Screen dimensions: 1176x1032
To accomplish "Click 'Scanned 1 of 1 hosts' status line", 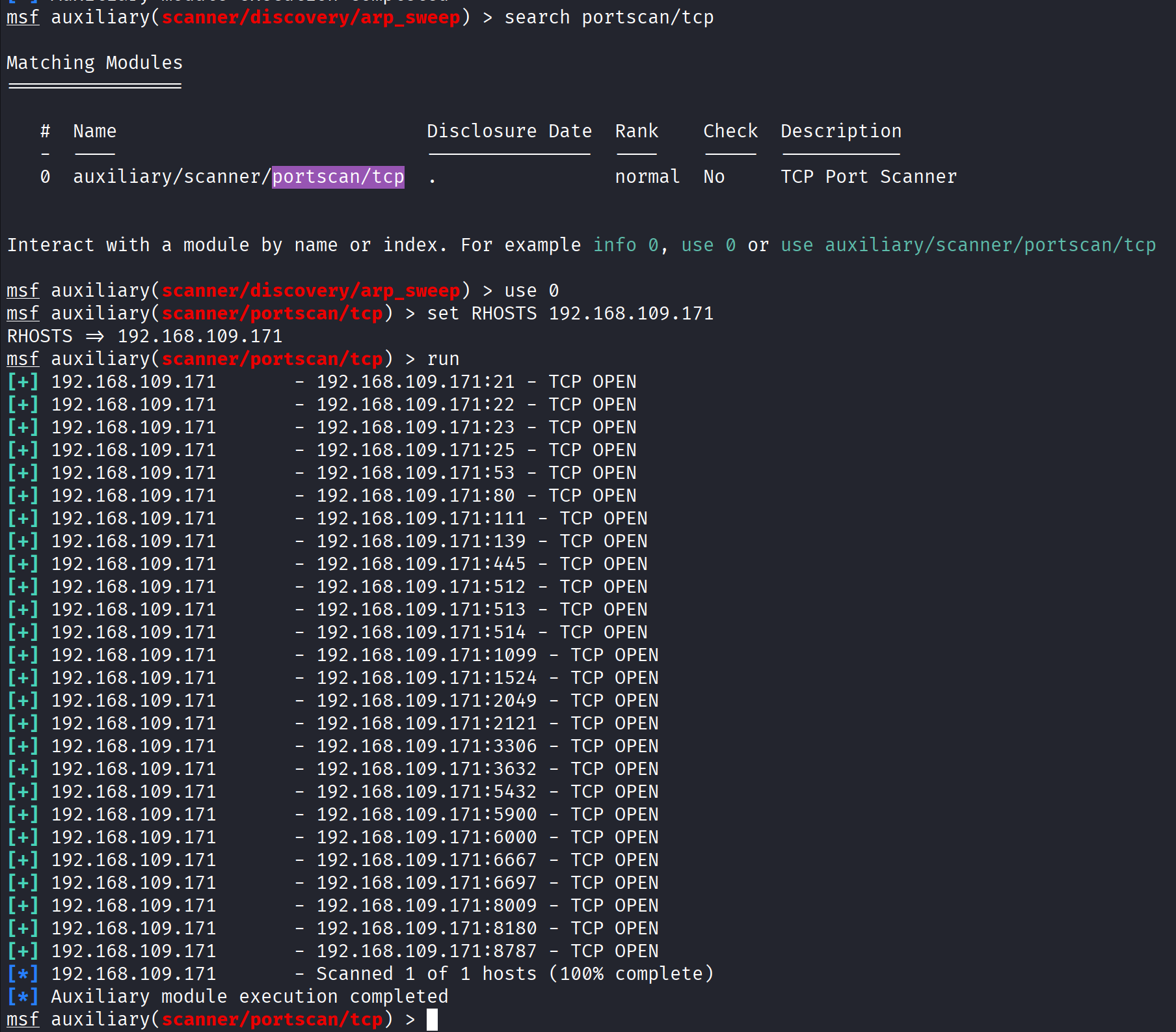I will (360, 973).
